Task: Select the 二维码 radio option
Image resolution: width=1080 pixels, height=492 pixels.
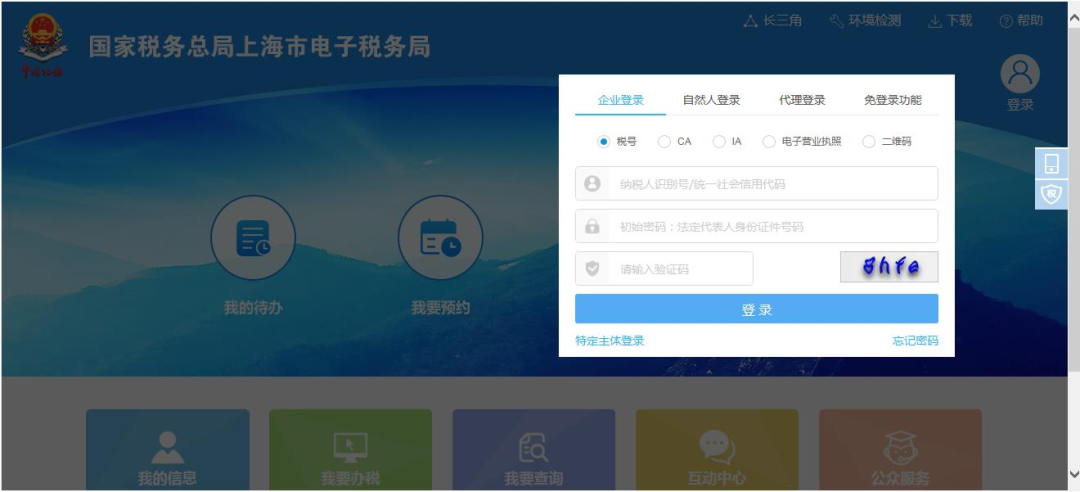Action: [868, 142]
